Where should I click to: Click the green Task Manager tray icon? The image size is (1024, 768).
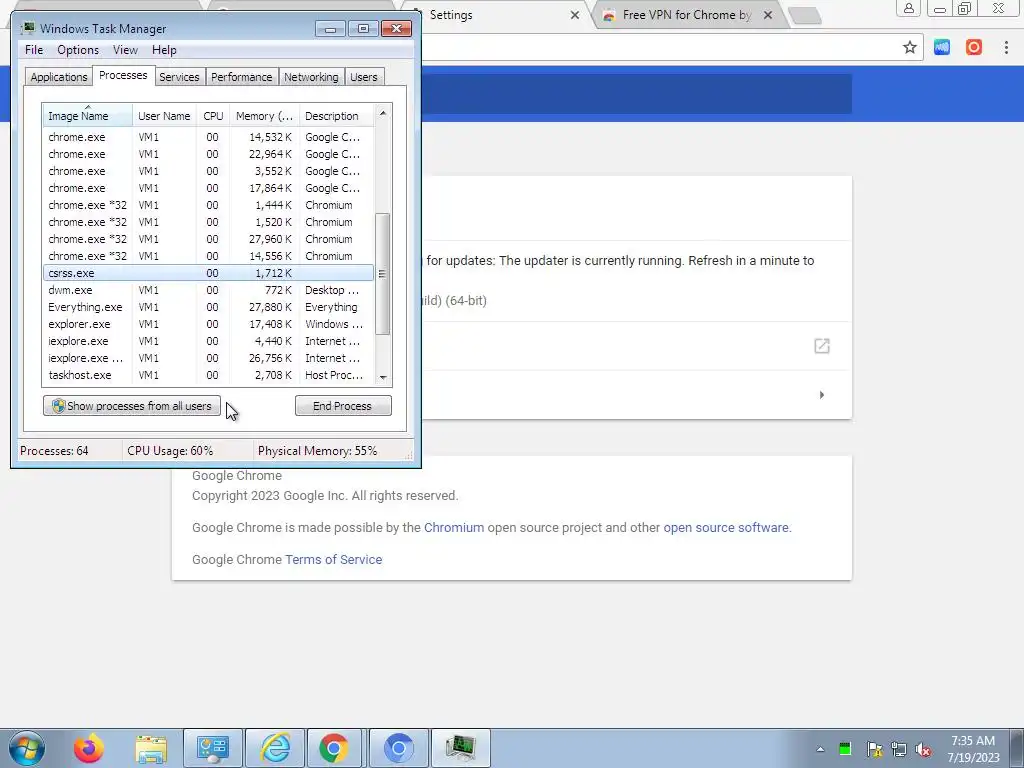click(845, 749)
